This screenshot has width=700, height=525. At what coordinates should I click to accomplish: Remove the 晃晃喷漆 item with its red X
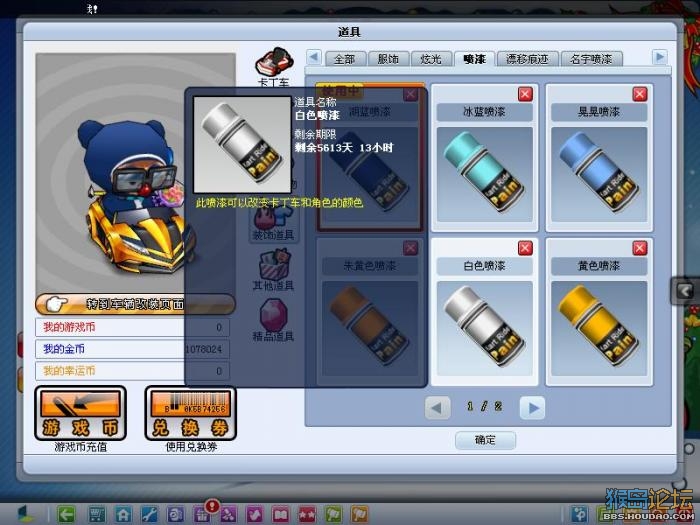click(640, 94)
